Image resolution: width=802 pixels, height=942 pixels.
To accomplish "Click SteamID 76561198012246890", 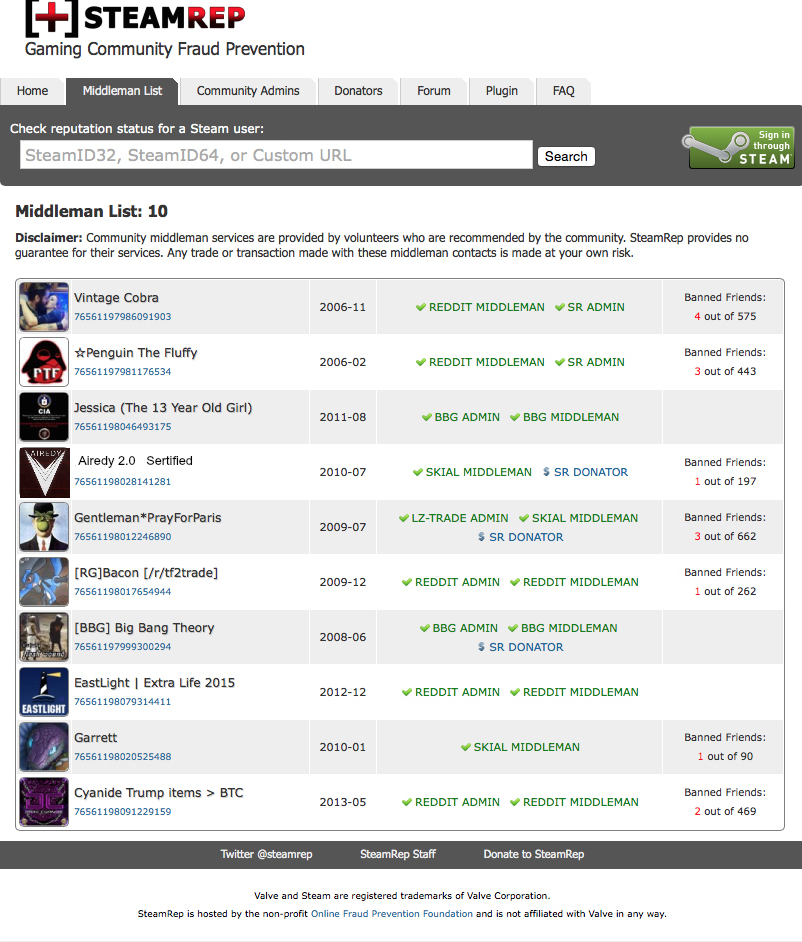I will pos(123,536).
